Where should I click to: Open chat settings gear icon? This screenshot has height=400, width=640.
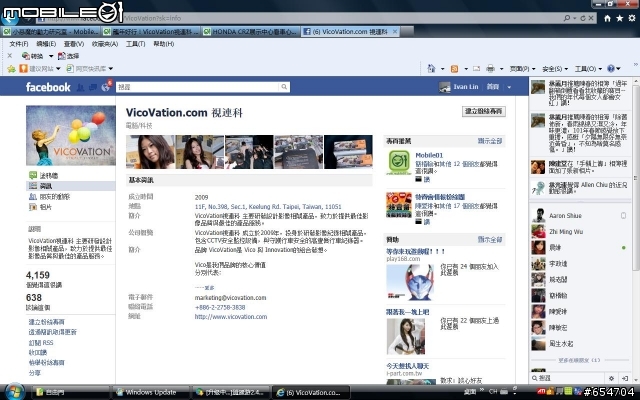(611, 378)
